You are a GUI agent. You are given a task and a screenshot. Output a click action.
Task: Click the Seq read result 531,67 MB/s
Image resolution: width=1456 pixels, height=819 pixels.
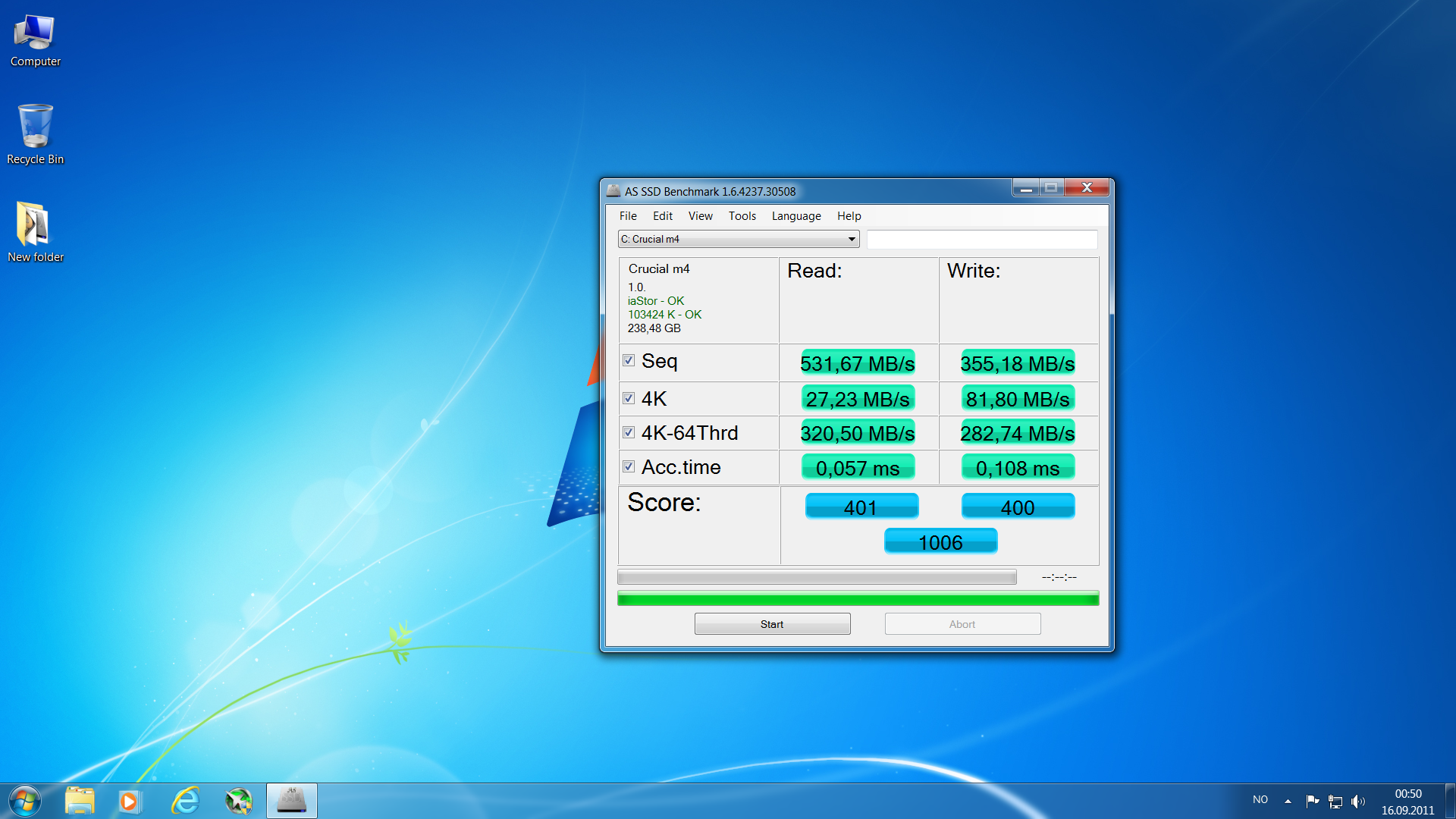click(858, 363)
